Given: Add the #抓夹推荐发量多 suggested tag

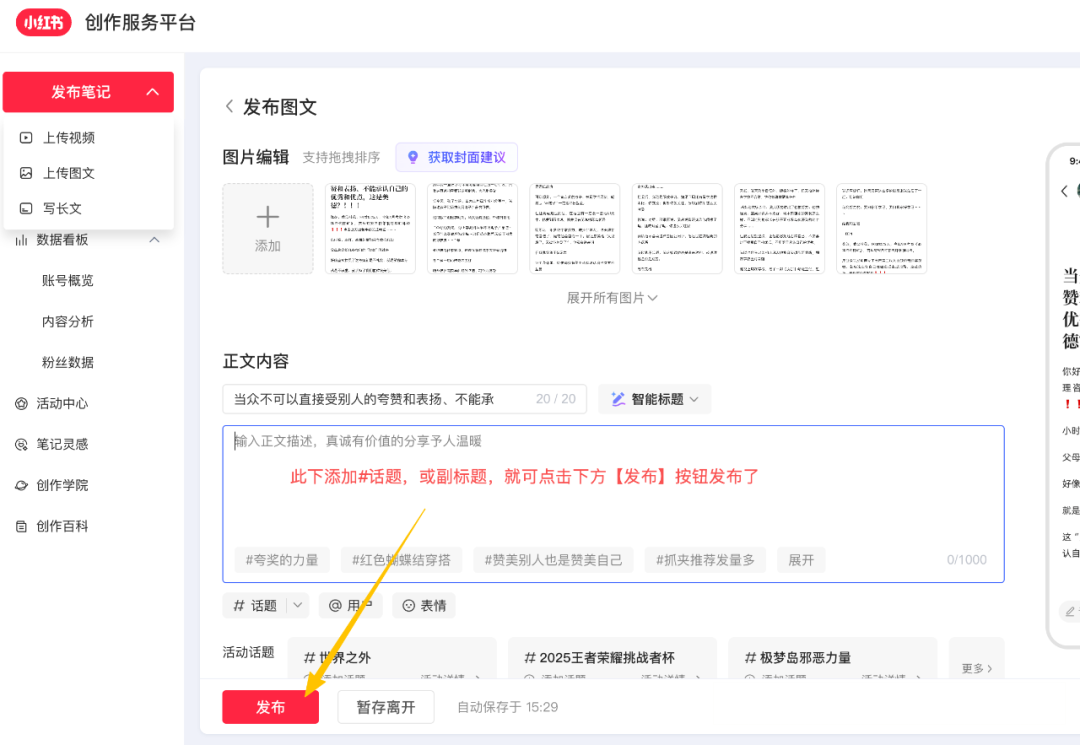Looking at the screenshot, I should [705, 560].
